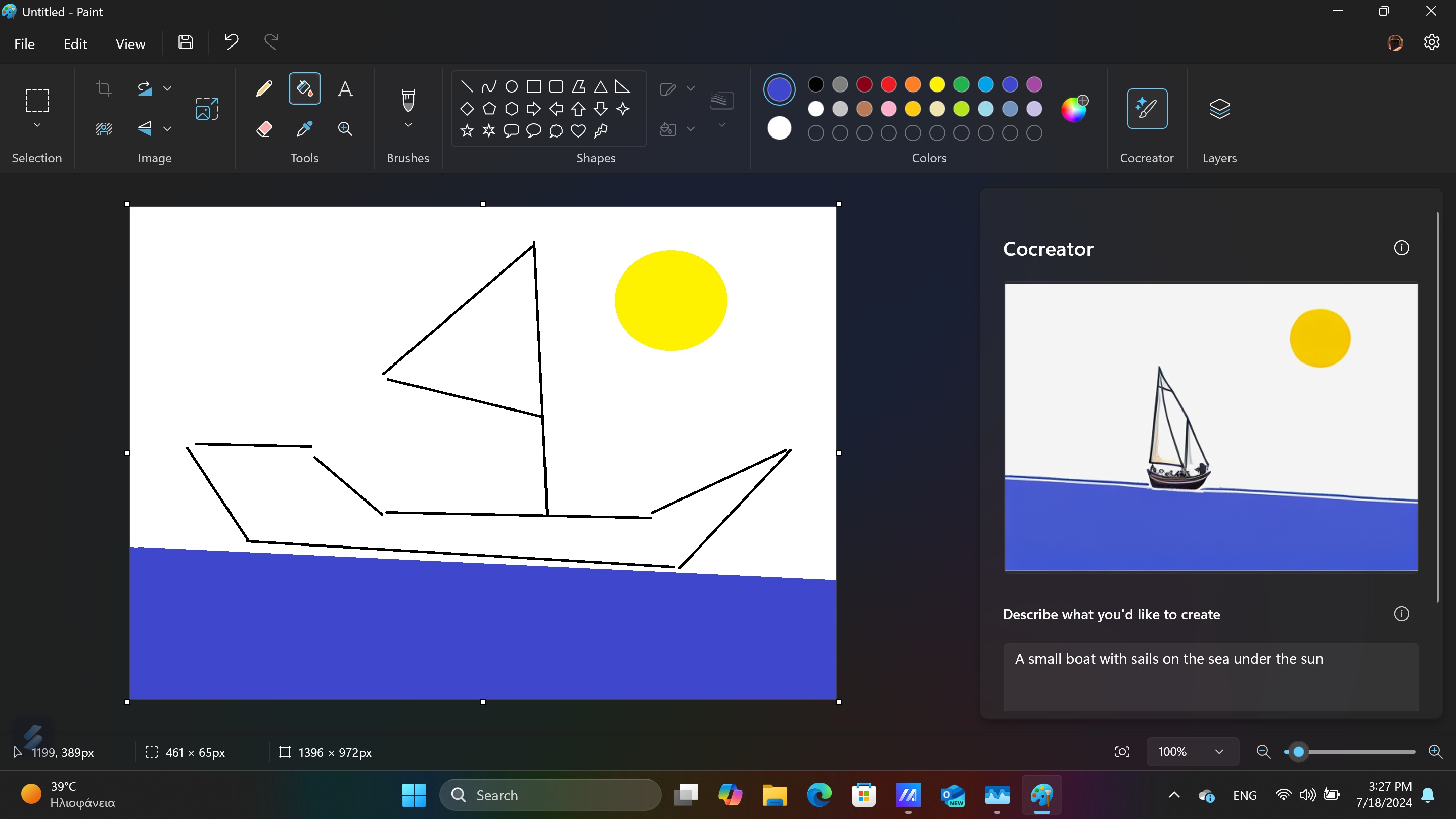This screenshot has height=819, width=1456.
Task: Choose the Magnifier tool
Action: coord(345,129)
